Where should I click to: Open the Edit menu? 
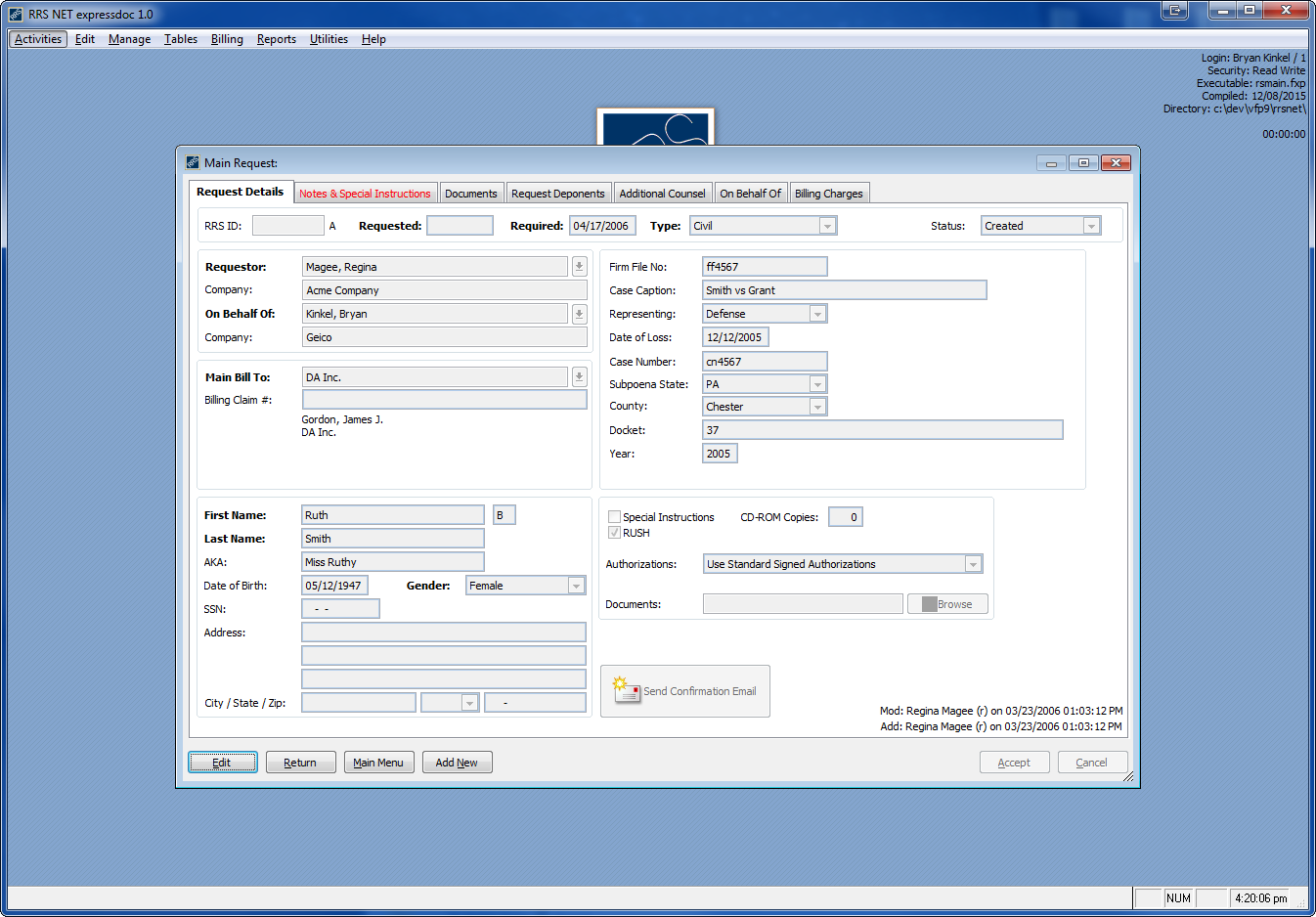[x=85, y=39]
